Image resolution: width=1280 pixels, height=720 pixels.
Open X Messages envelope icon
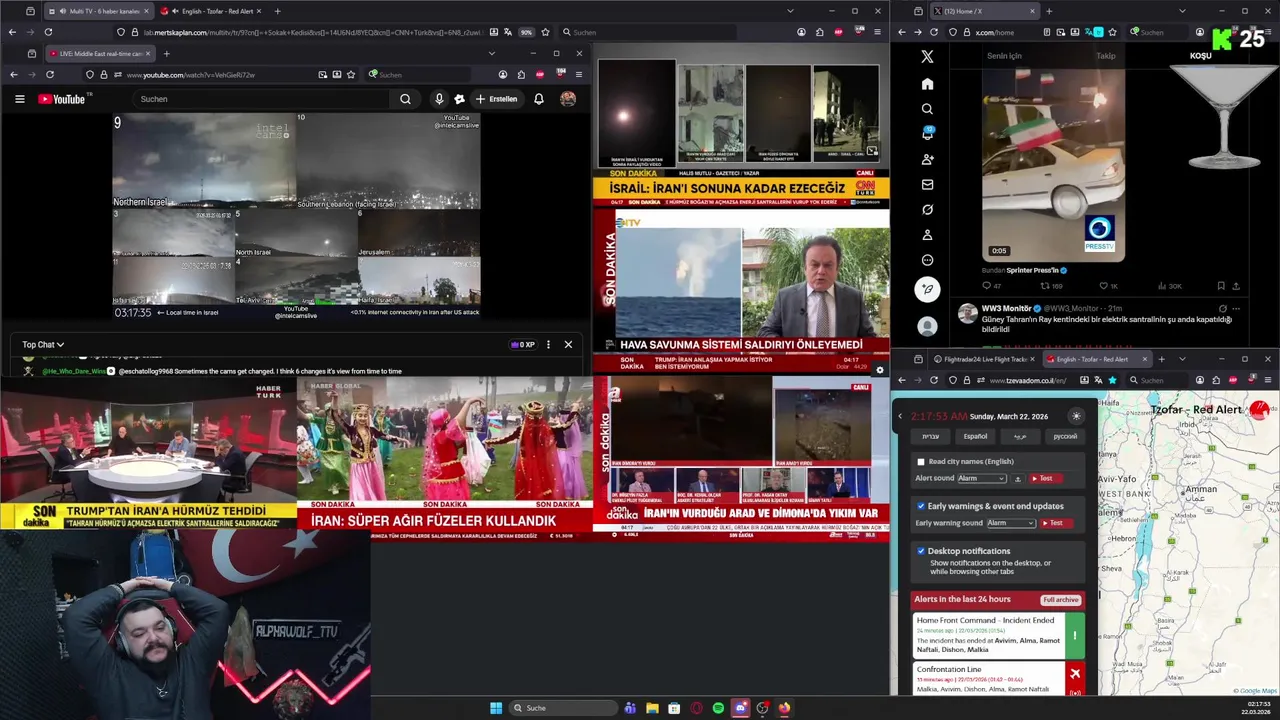[927, 184]
